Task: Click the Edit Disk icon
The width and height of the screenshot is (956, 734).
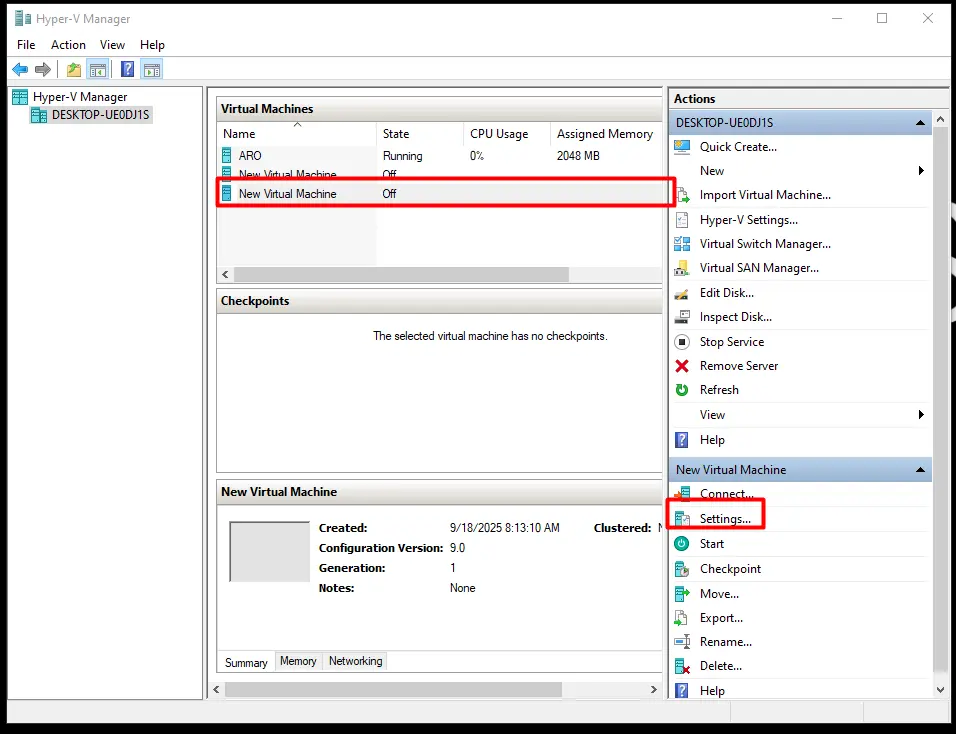Action: click(682, 293)
